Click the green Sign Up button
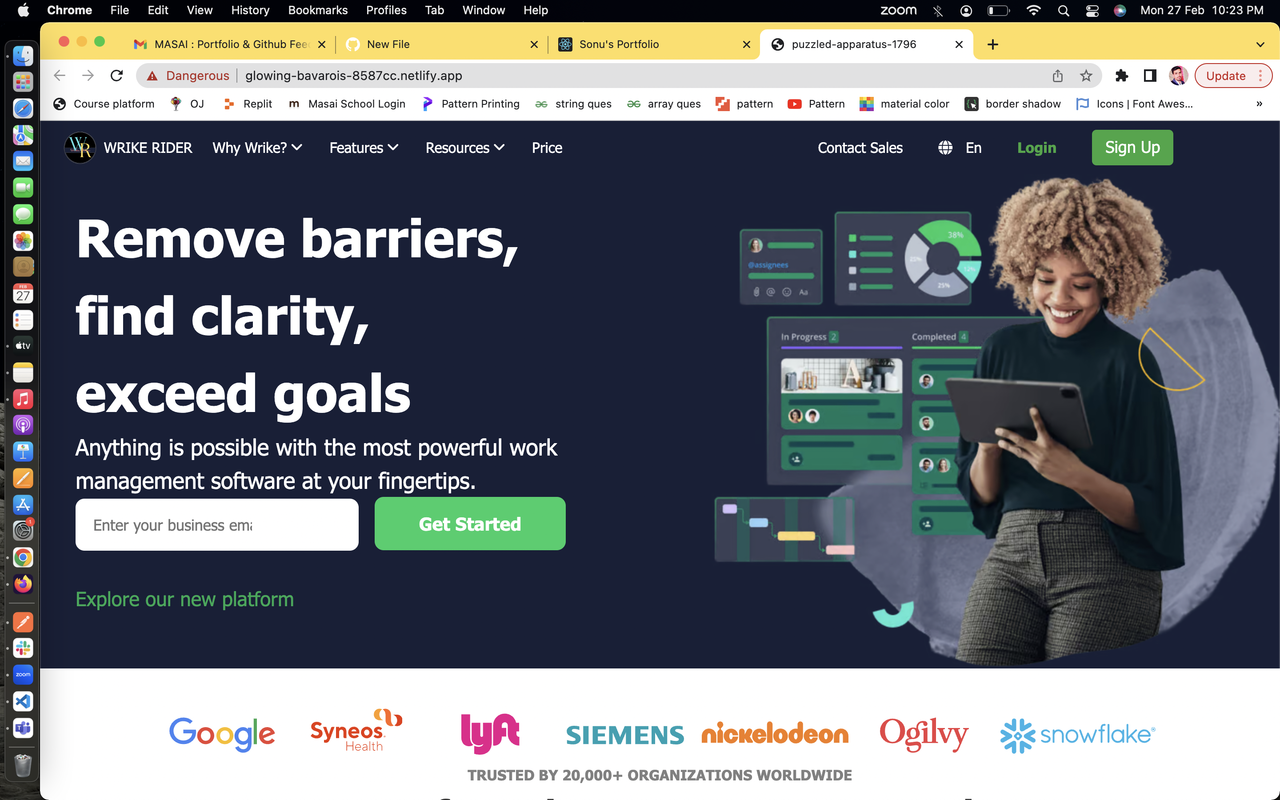The image size is (1280, 800). coord(1132,148)
